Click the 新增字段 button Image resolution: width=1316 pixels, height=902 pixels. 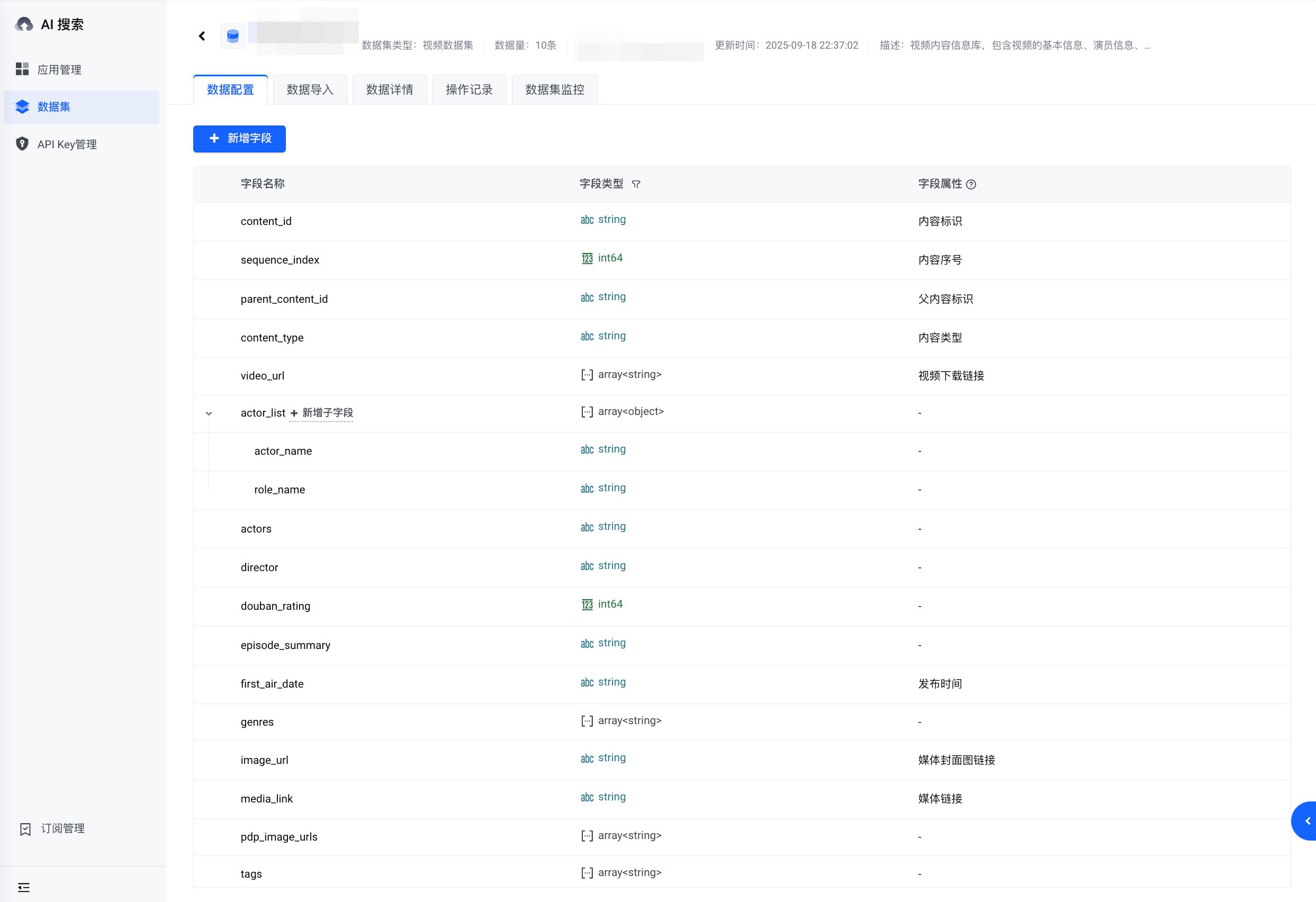coord(239,139)
